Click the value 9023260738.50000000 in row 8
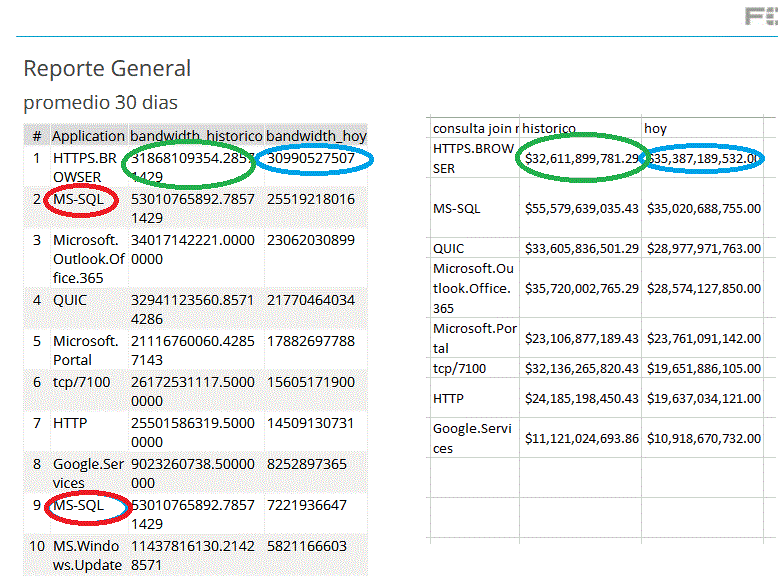Image resolution: width=778 pixels, height=585 pixels. [193, 473]
